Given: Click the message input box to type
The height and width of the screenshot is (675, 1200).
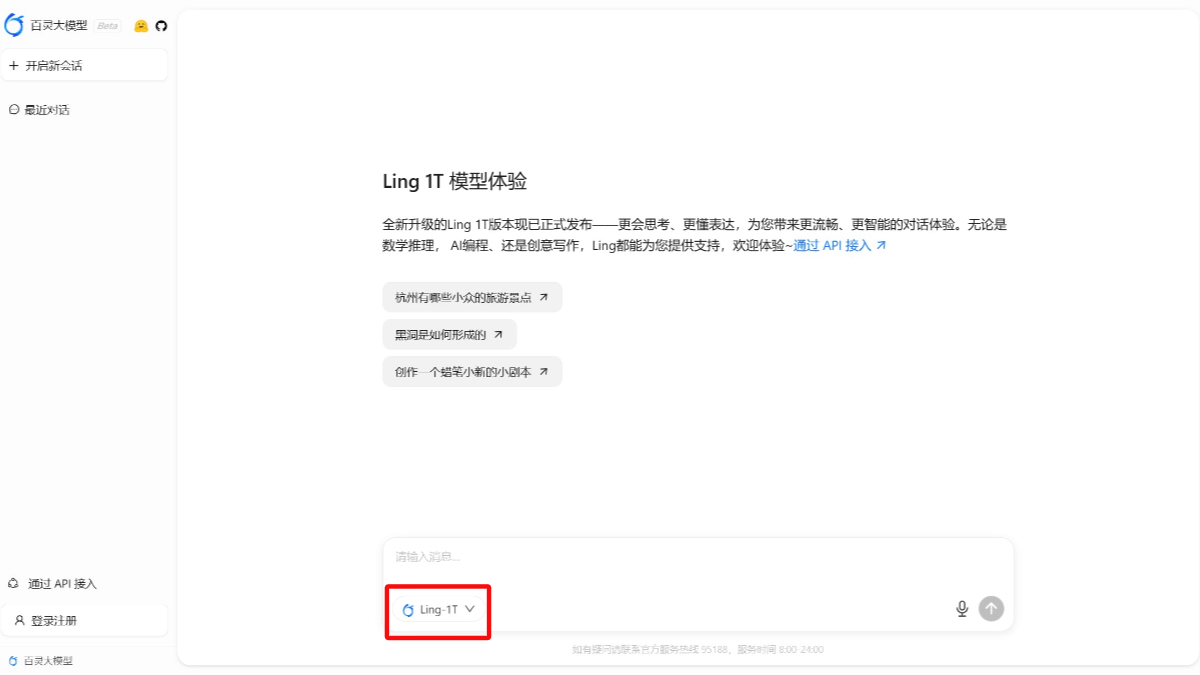Looking at the screenshot, I should coord(690,558).
